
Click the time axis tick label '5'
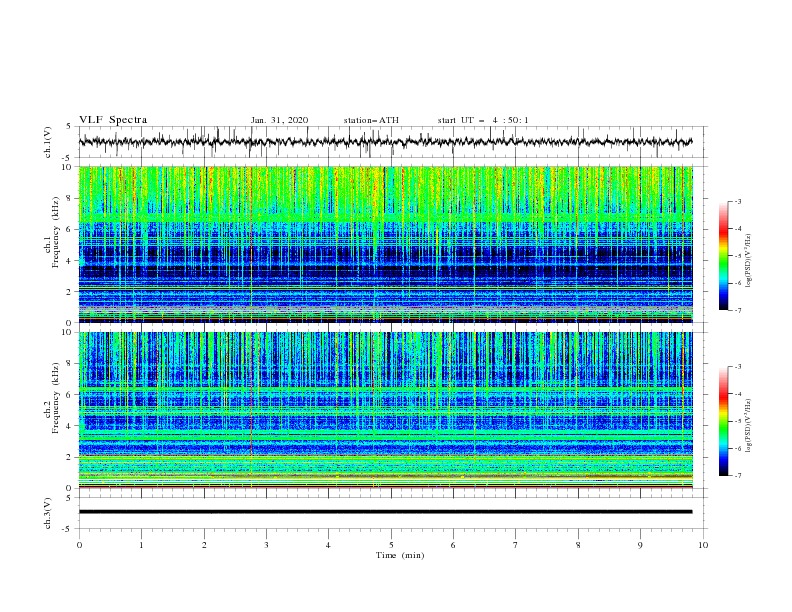coord(391,545)
